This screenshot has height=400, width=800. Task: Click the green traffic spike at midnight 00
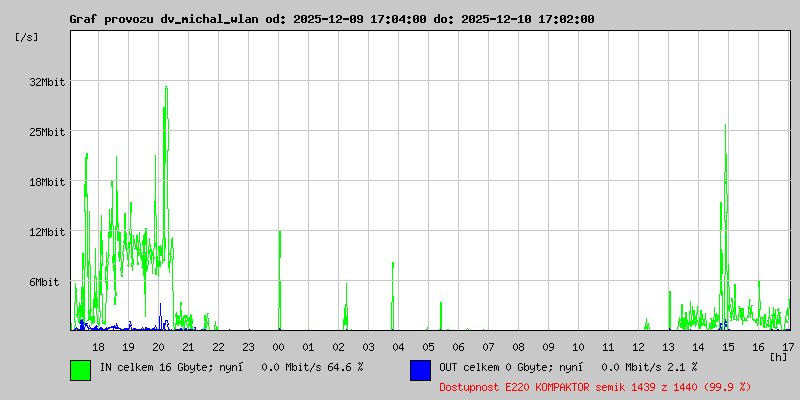click(x=280, y=281)
